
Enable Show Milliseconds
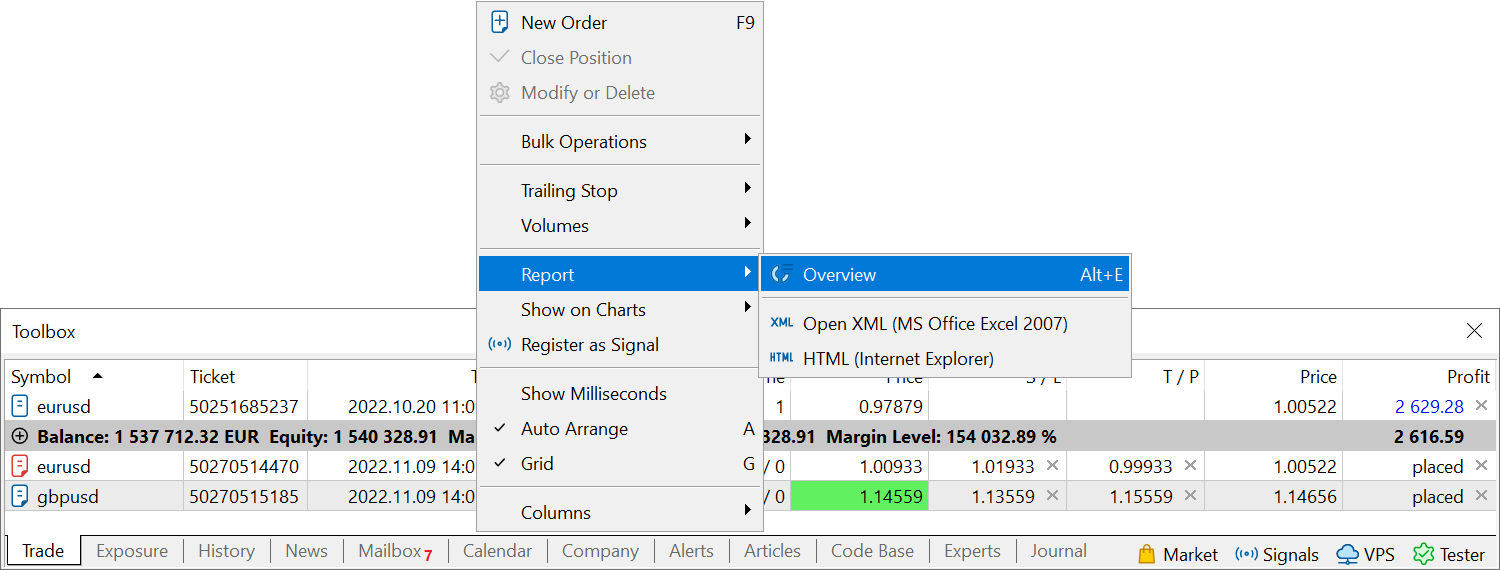tap(619, 393)
